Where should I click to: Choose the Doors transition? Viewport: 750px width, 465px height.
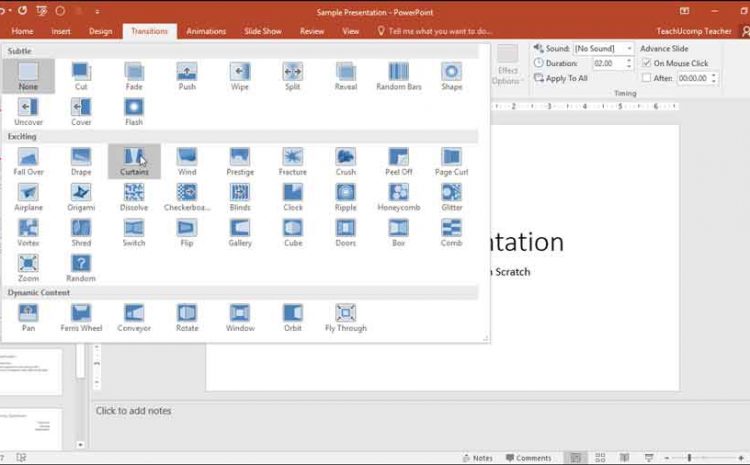346,232
